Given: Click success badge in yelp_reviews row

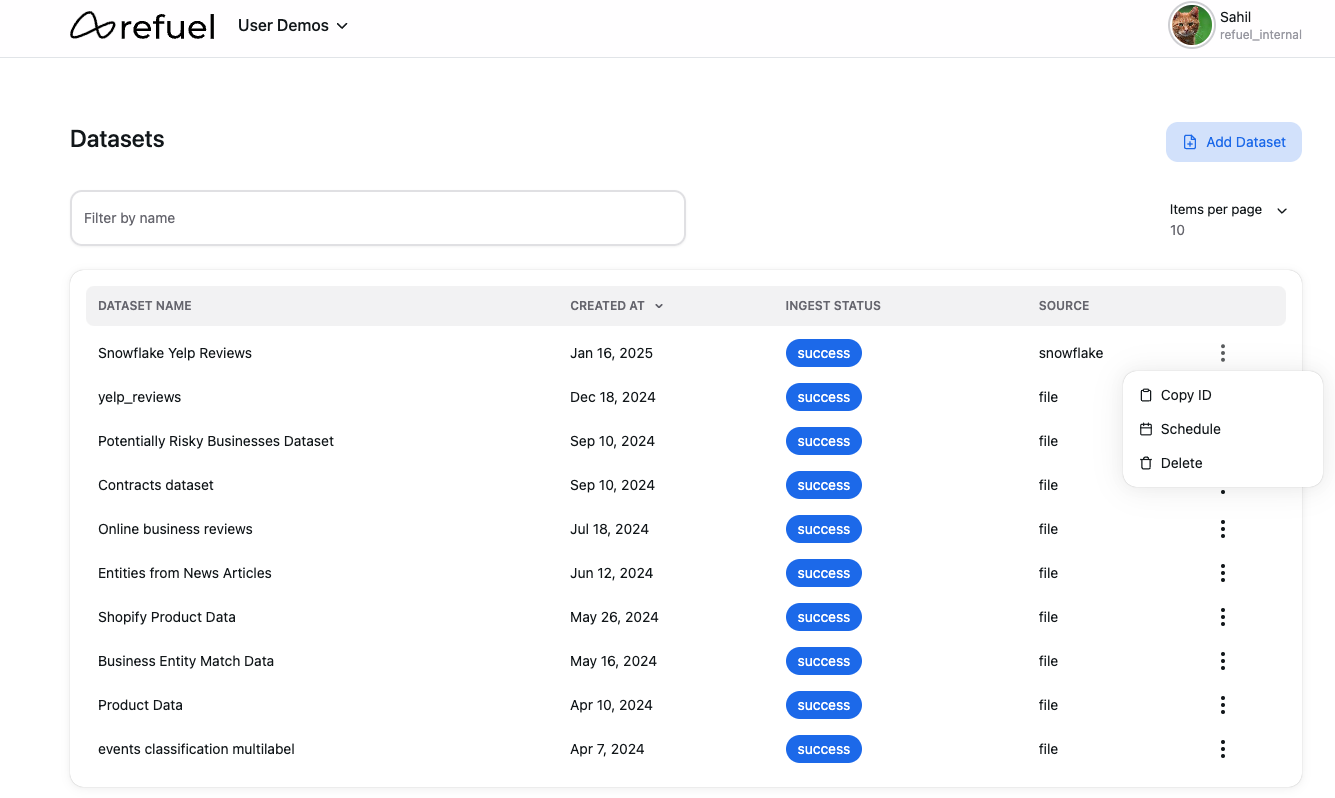Looking at the screenshot, I should (x=823, y=397).
